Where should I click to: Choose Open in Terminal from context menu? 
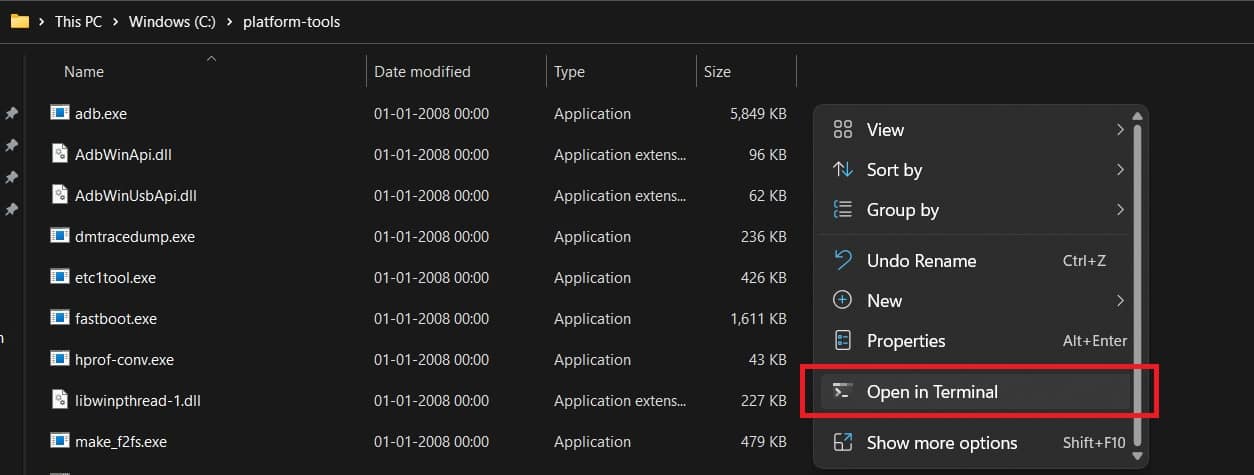(x=932, y=392)
